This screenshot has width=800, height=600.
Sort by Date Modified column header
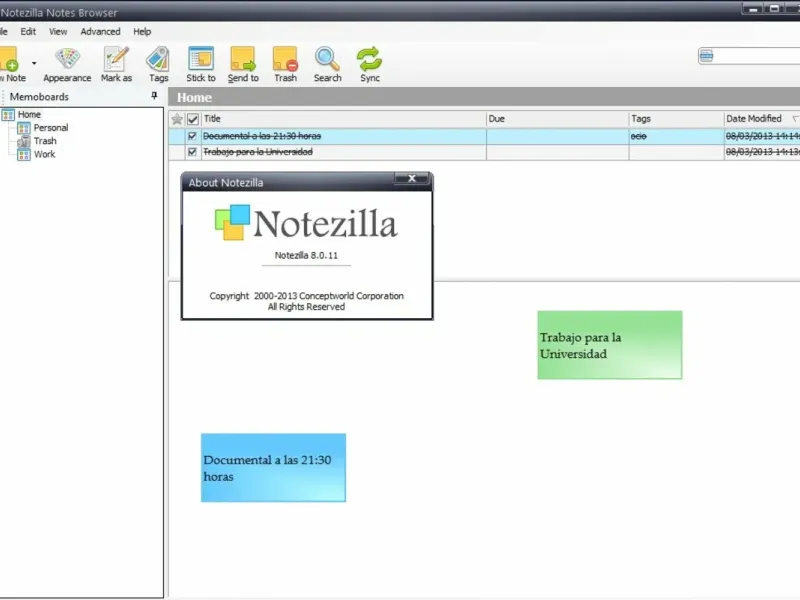(762, 119)
